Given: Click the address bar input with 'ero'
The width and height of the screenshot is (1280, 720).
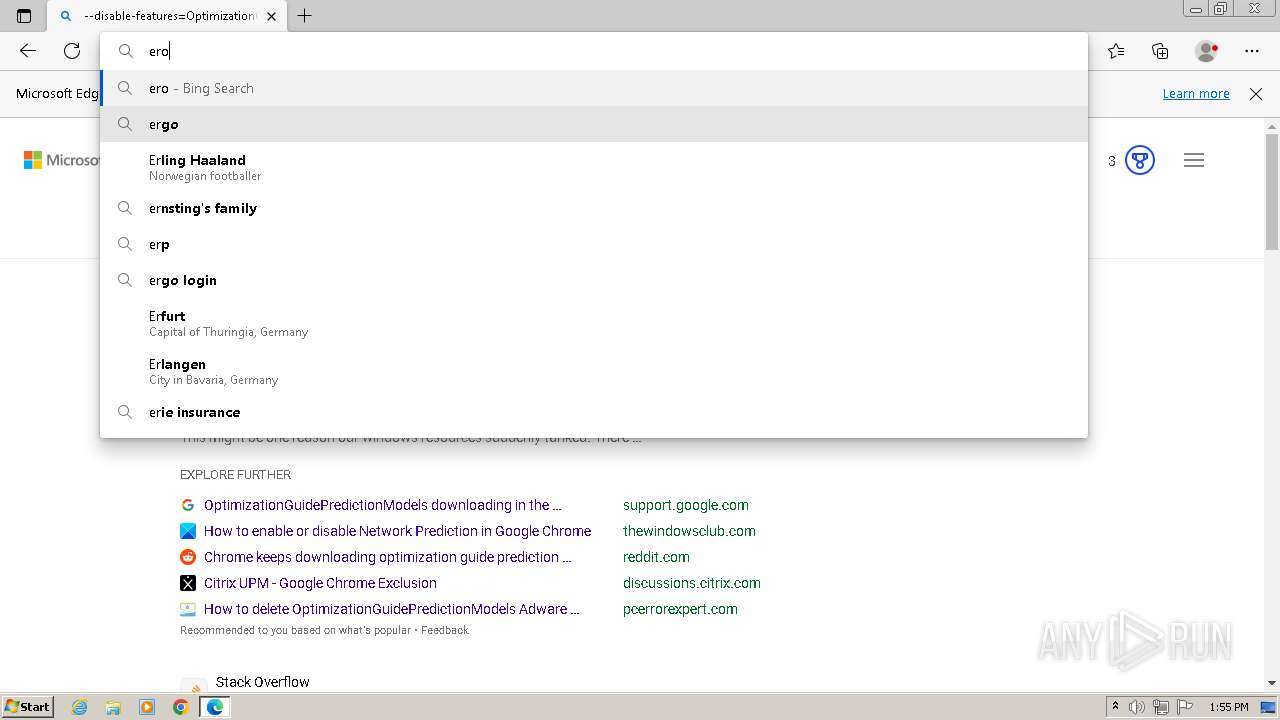Looking at the screenshot, I should [594, 51].
